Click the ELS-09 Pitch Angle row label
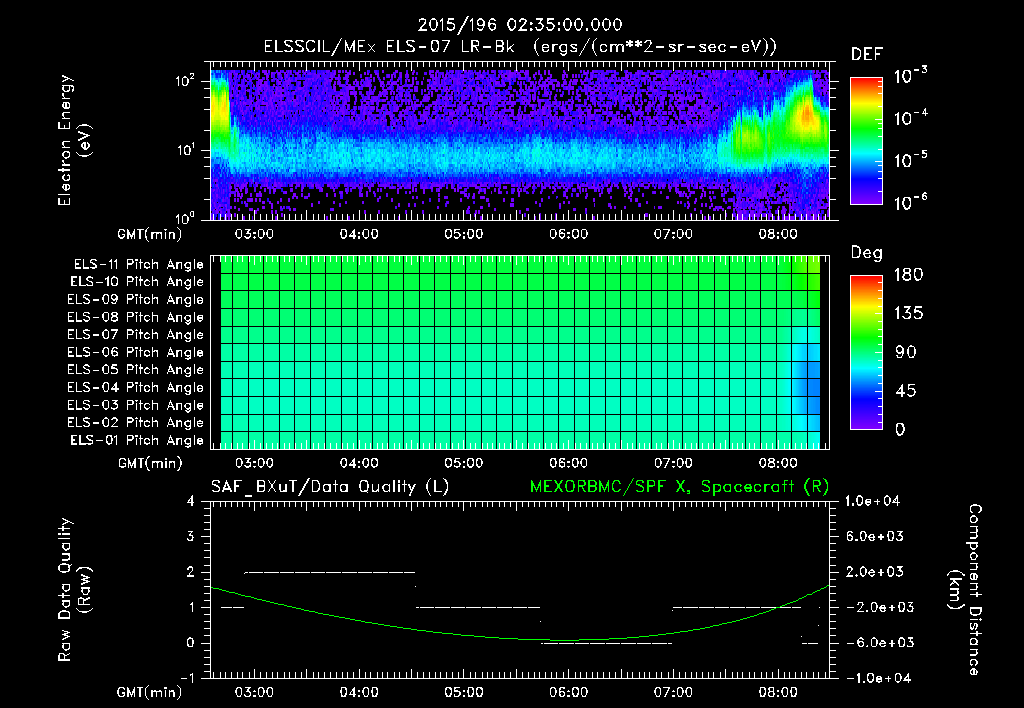Screen dimensions: 1024x708 point(135,300)
